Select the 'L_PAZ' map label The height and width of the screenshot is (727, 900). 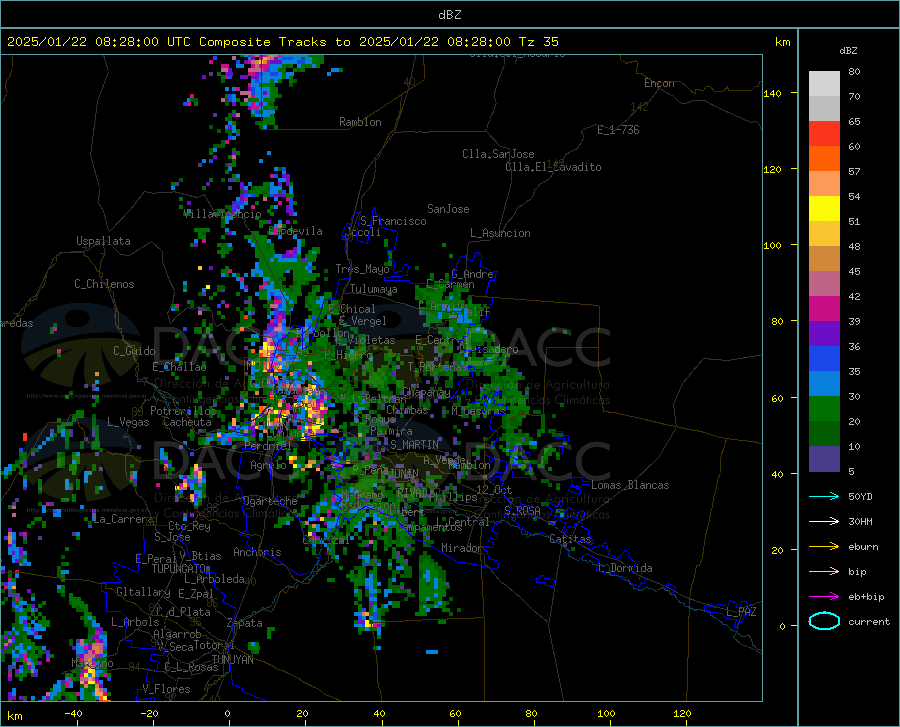(x=741, y=612)
